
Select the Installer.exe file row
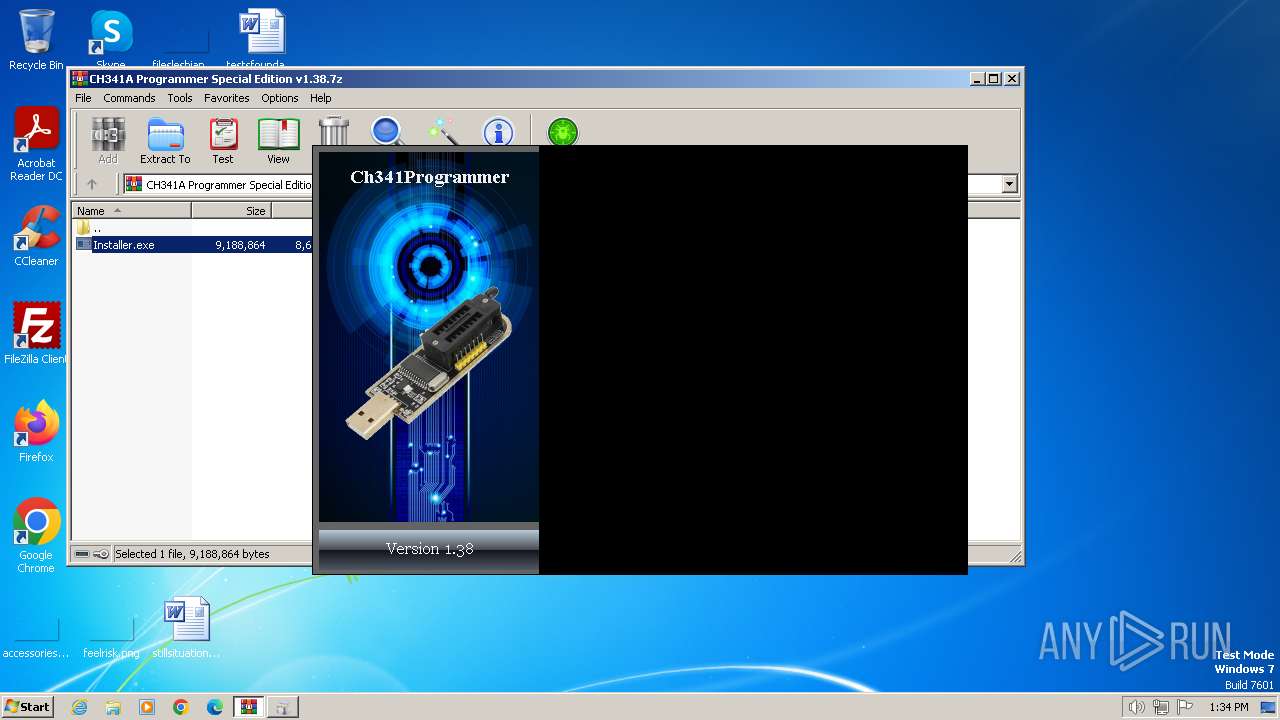pyautogui.click(x=193, y=245)
